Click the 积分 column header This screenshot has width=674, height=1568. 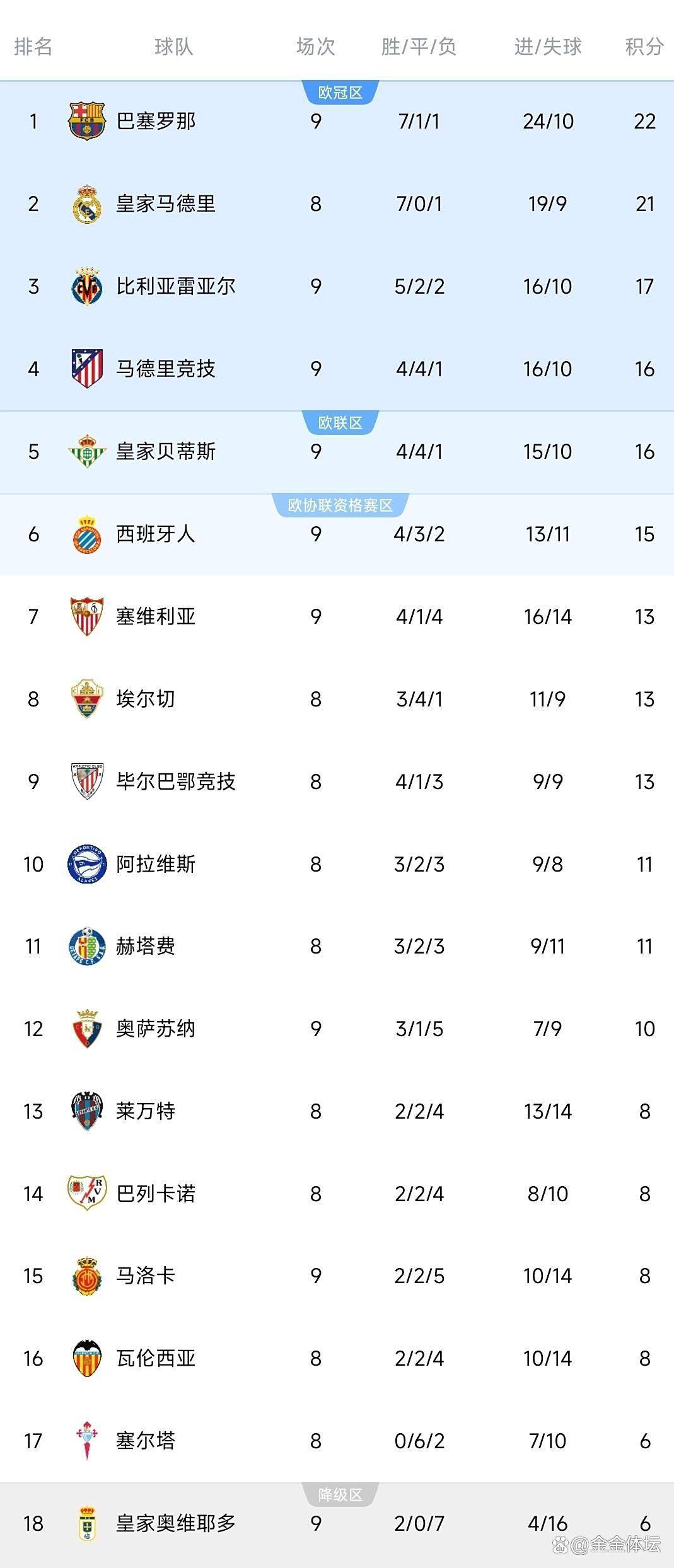(x=644, y=47)
